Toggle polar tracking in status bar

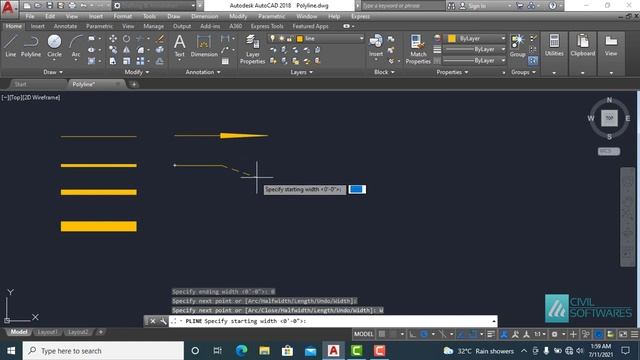424,334
